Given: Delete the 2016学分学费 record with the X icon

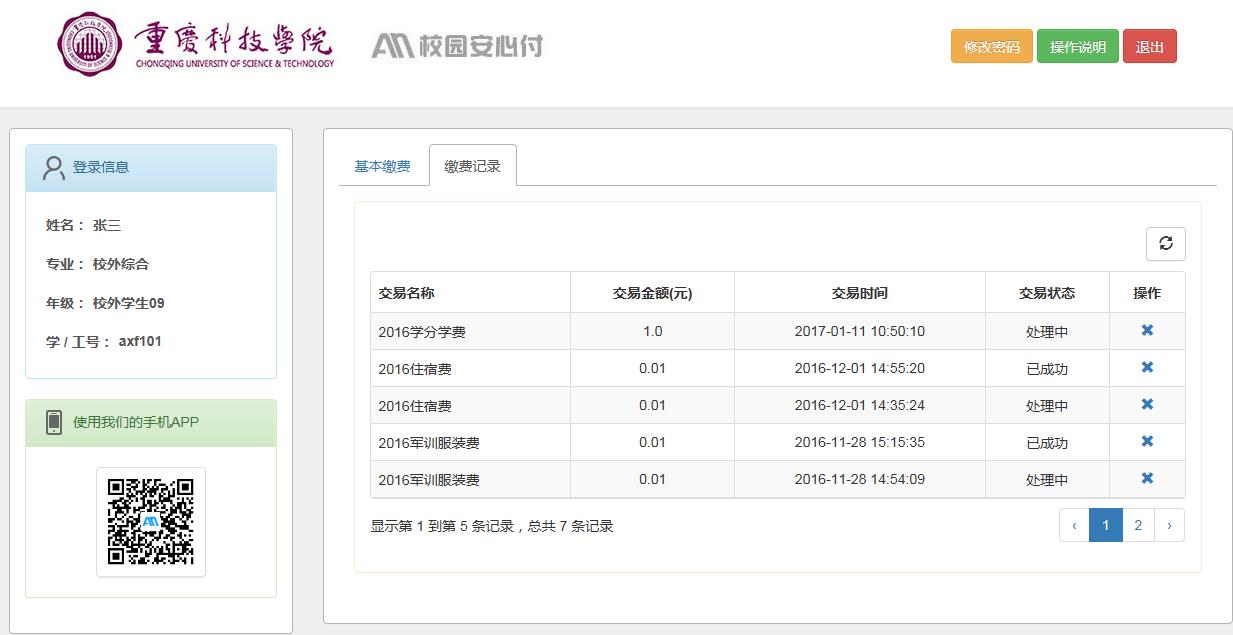Looking at the screenshot, I should (x=1147, y=330).
